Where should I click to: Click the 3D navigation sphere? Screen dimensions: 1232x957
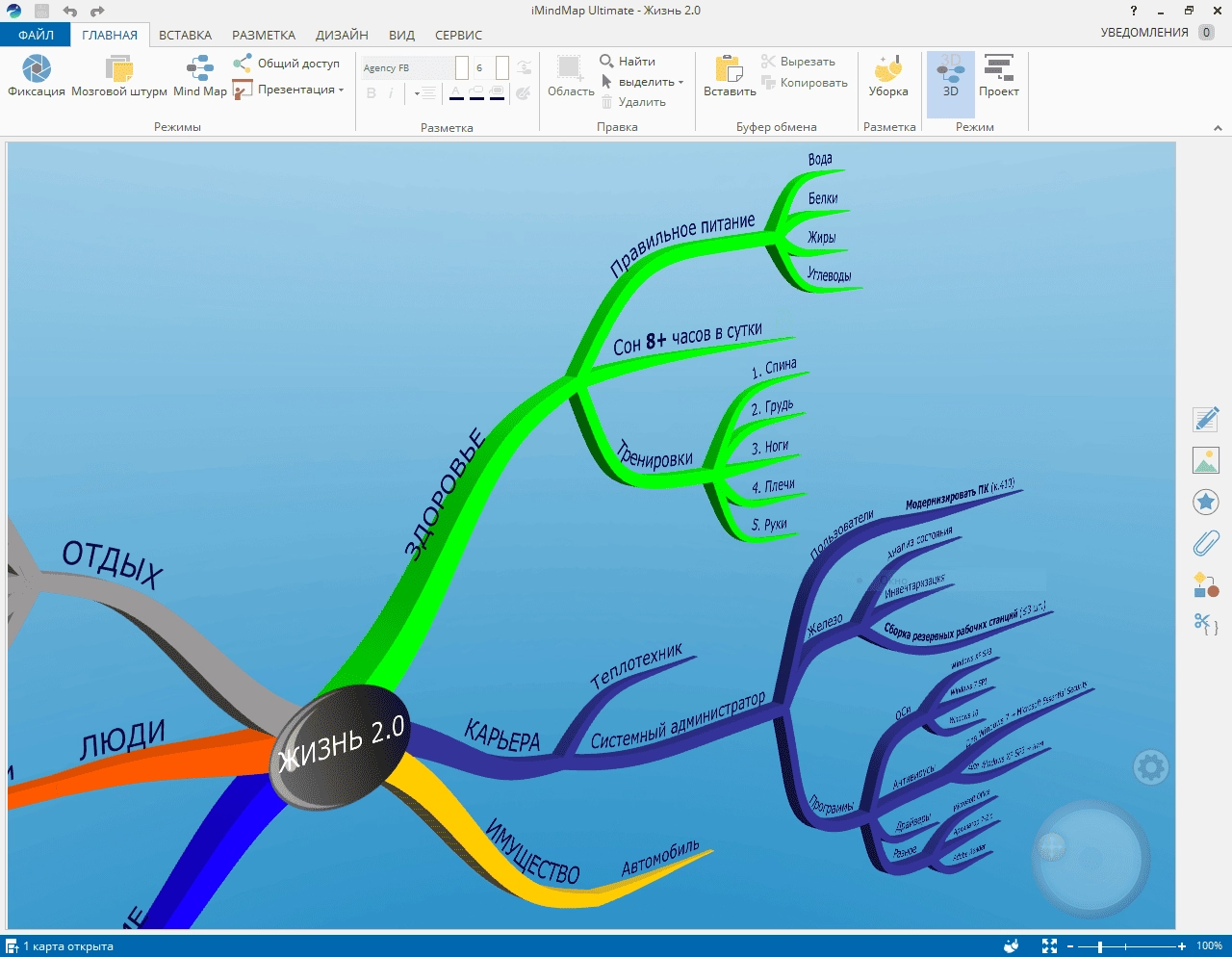pos(1091,857)
